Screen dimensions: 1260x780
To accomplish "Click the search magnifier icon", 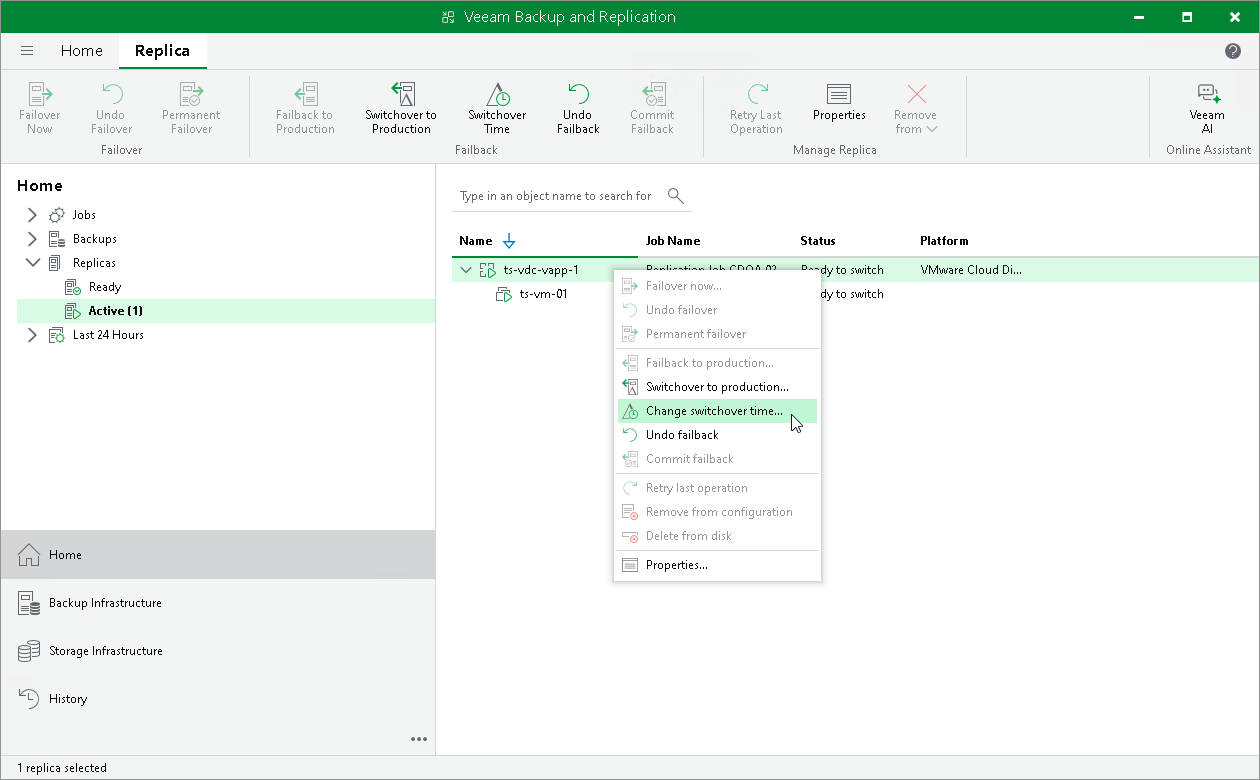I will pos(676,196).
